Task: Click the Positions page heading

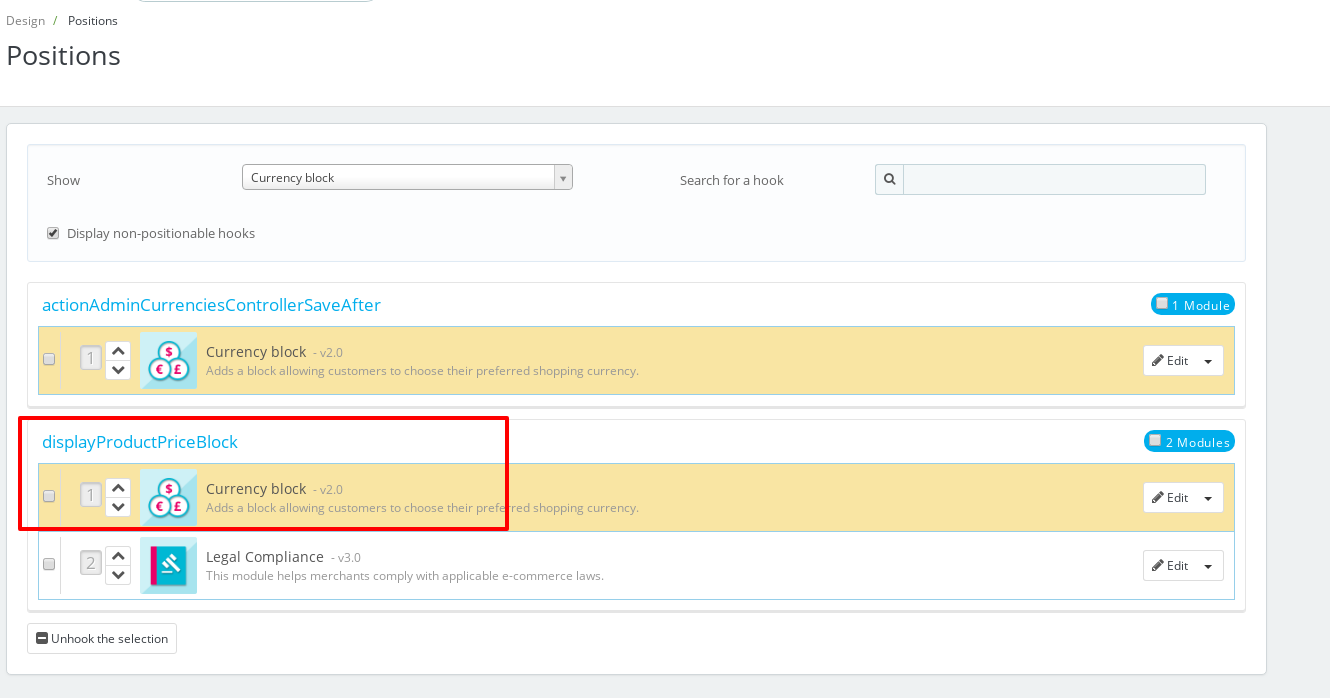Action: coord(64,56)
